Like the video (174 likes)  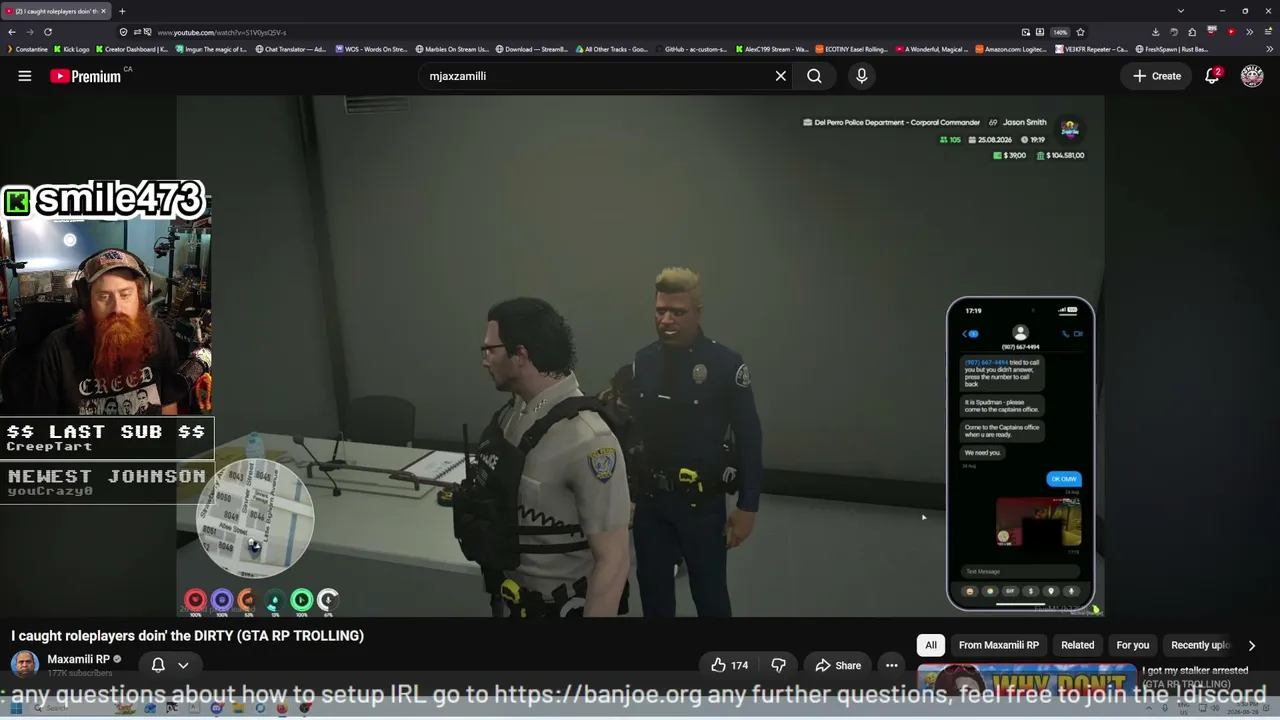(x=729, y=665)
